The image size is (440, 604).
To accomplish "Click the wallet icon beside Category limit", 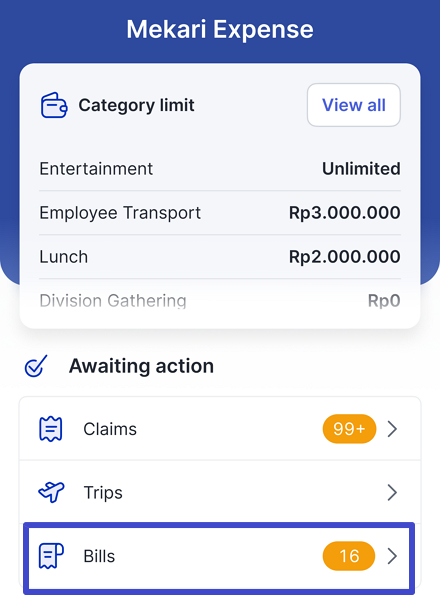I will [x=54, y=105].
